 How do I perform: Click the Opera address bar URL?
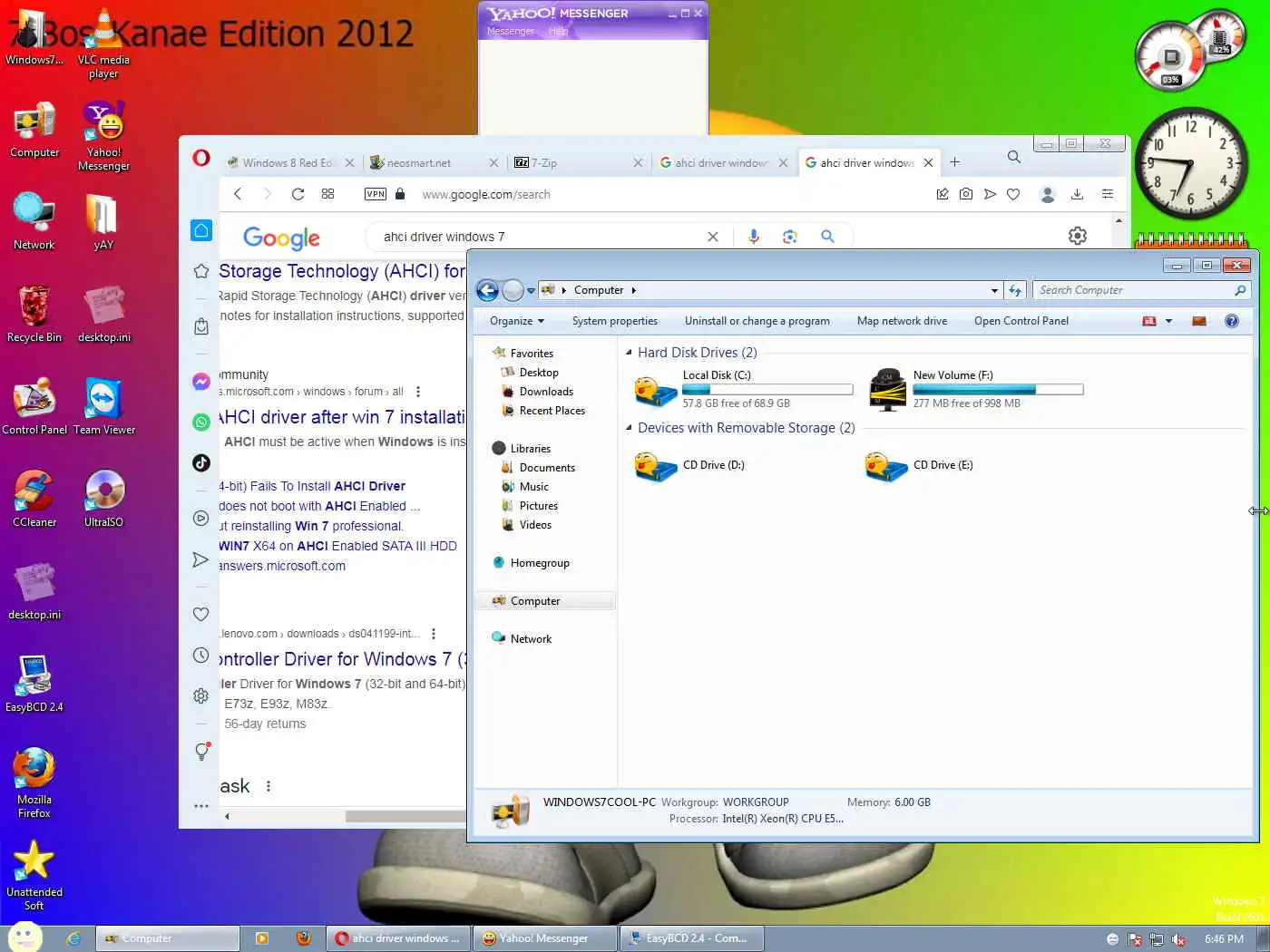(x=486, y=194)
